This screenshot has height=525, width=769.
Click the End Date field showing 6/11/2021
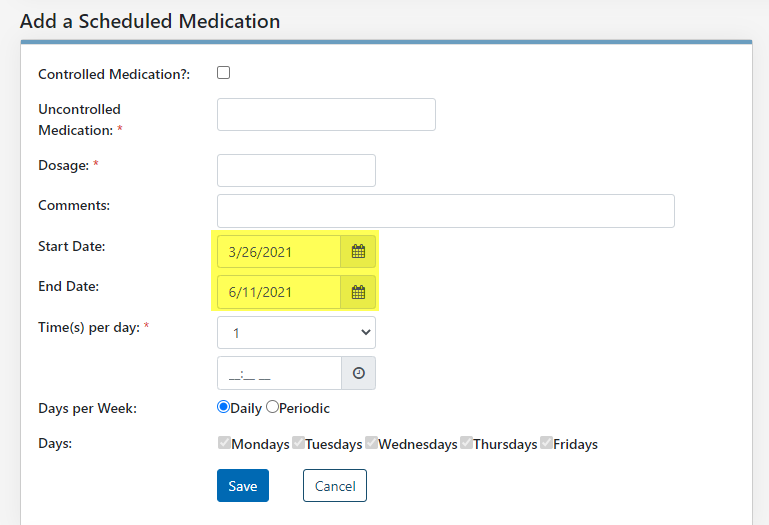click(x=280, y=292)
